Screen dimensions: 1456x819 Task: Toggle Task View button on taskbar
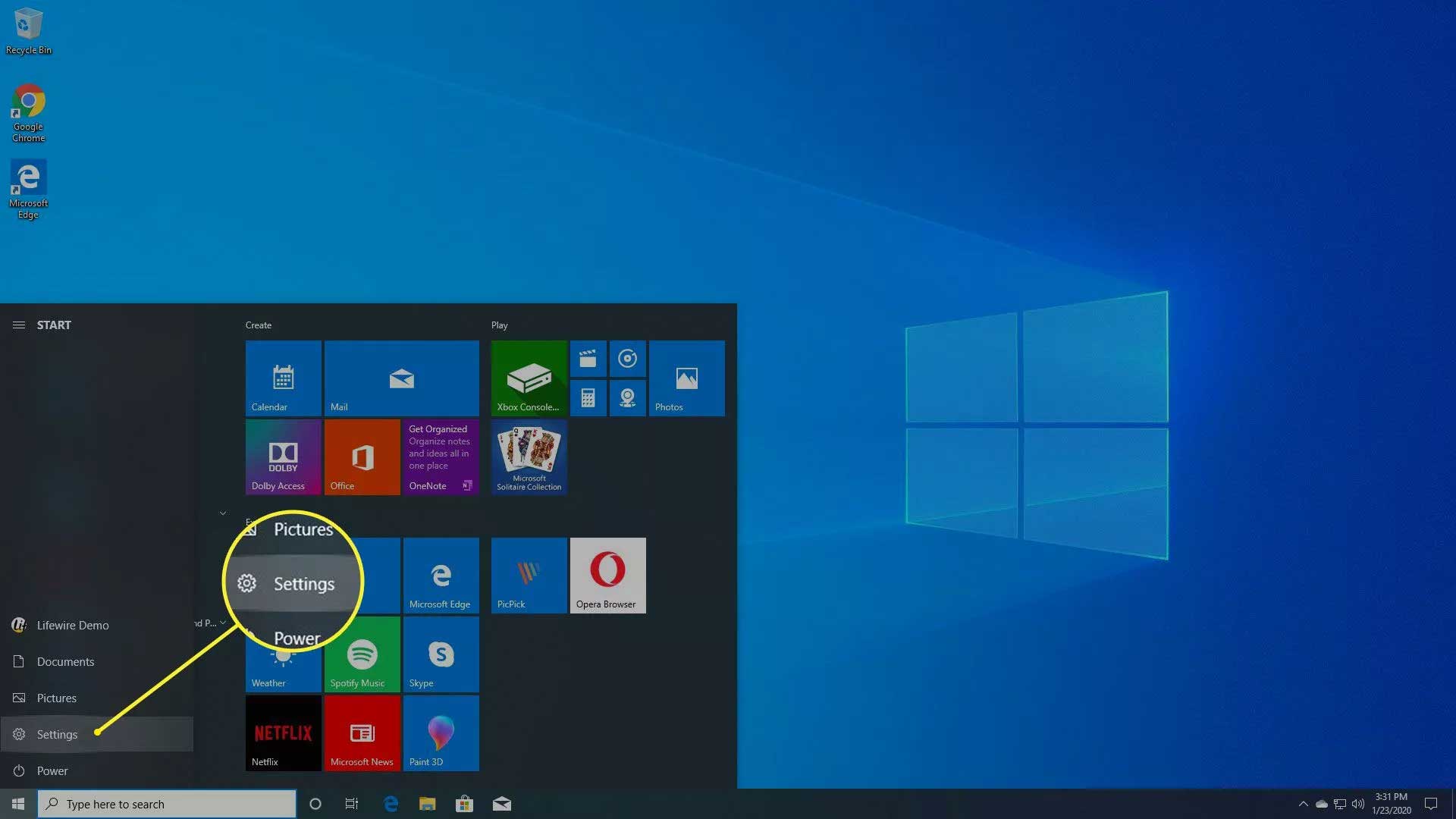[x=352, y=803]
